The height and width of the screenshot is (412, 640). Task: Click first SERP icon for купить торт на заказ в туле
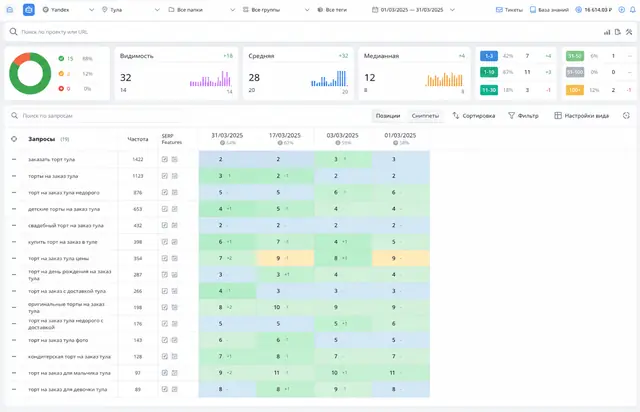point(165,242)
